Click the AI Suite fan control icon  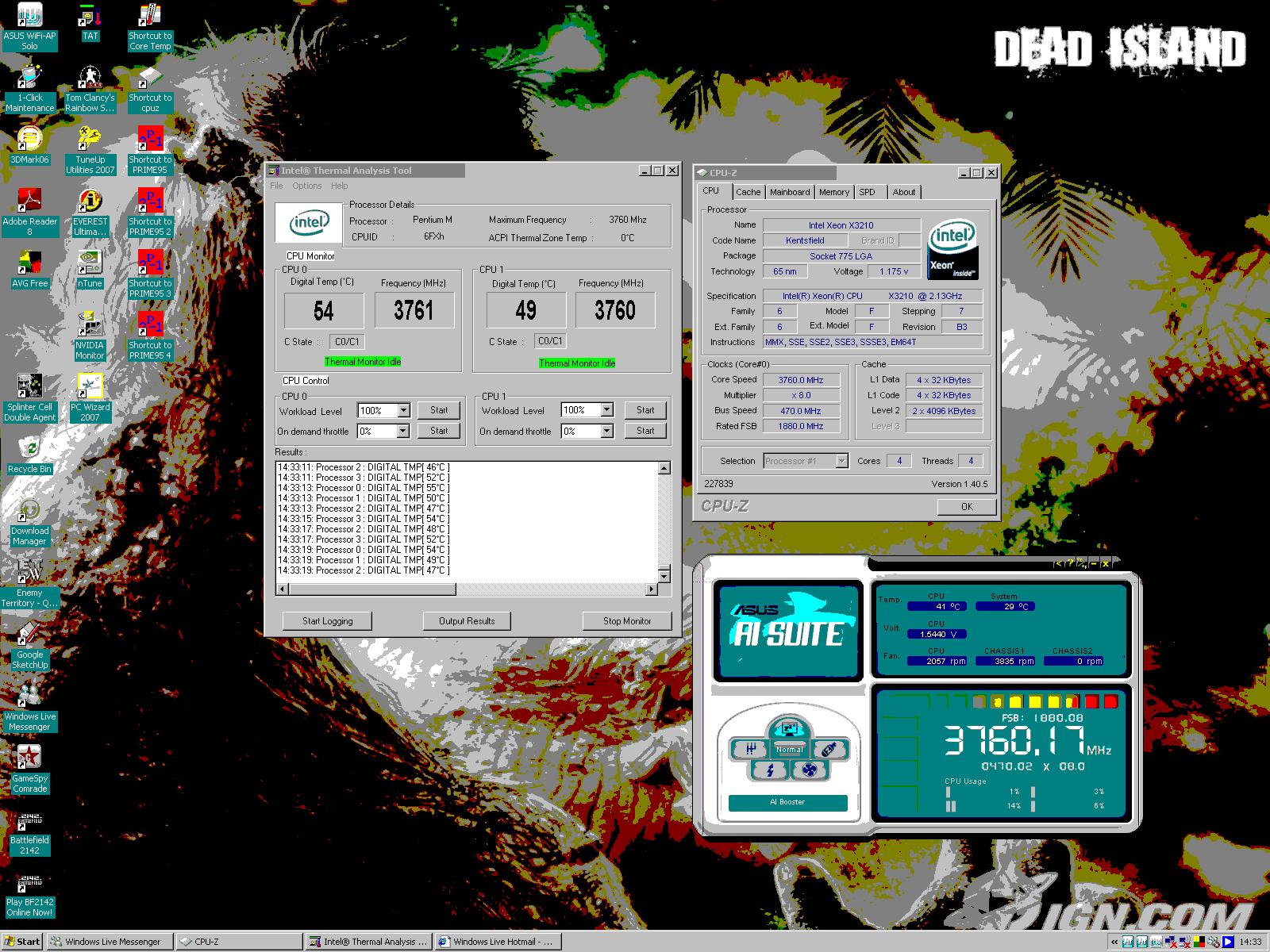(810, 770)
